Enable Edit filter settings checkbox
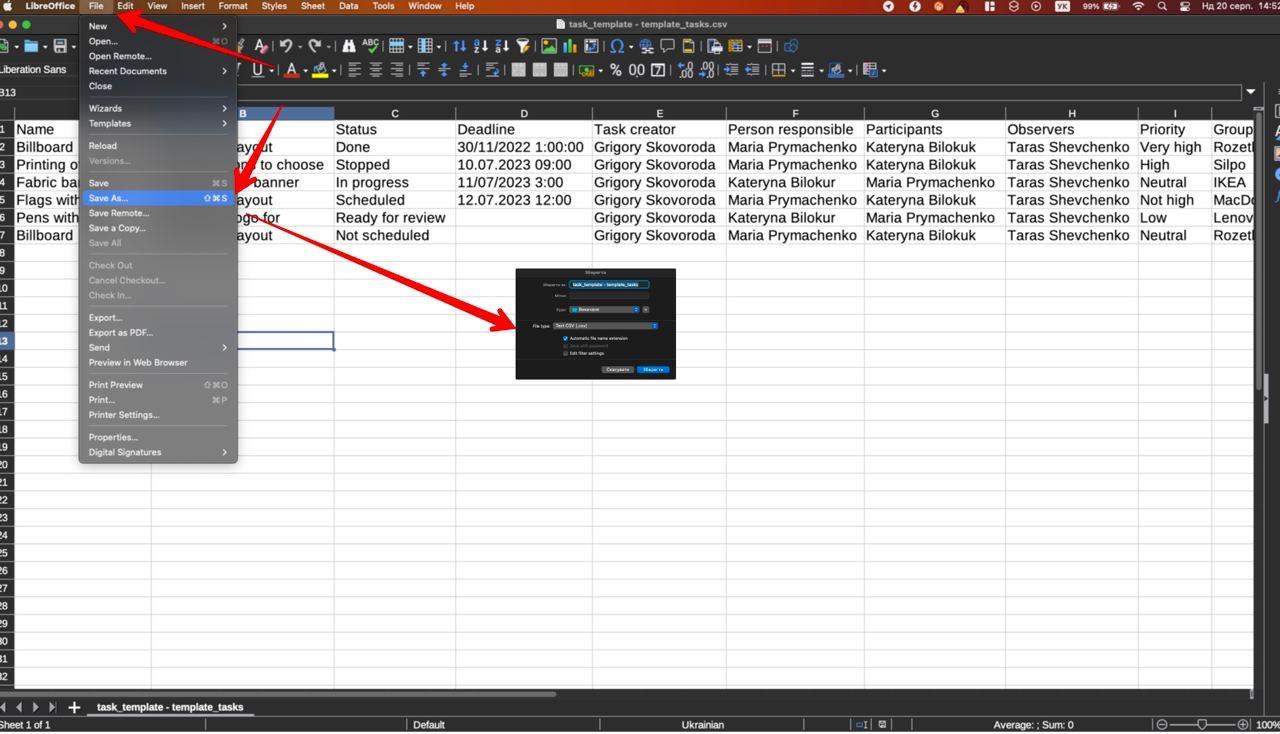The height and width of the screenshot is (734, 1280). pos(565,353)
